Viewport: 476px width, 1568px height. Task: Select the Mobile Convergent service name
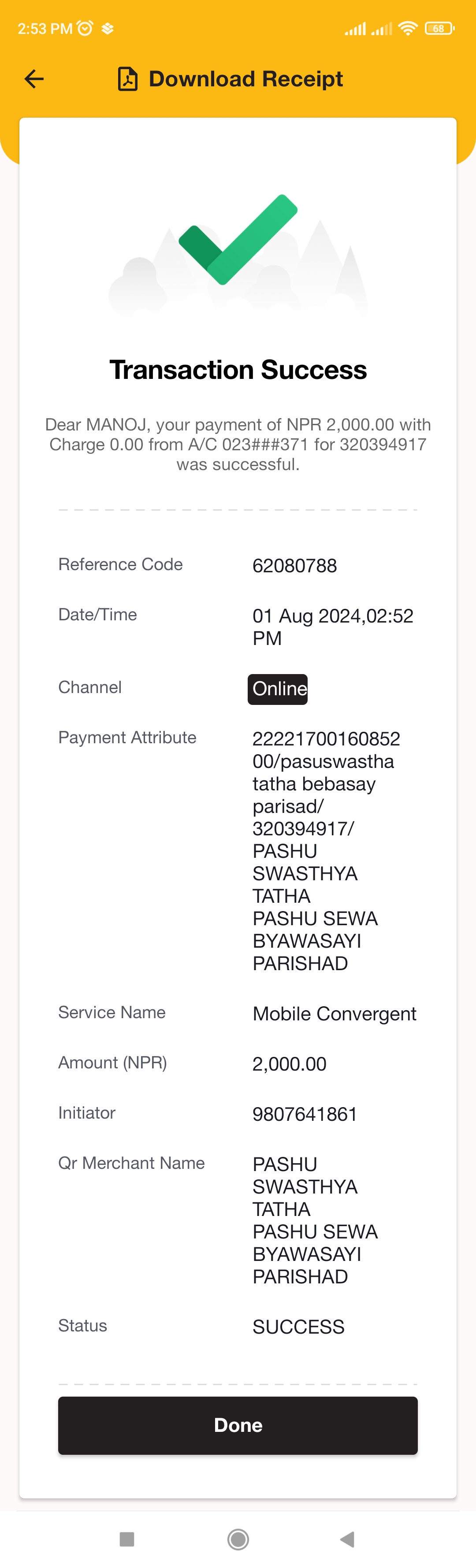[x=334, y=1013]
